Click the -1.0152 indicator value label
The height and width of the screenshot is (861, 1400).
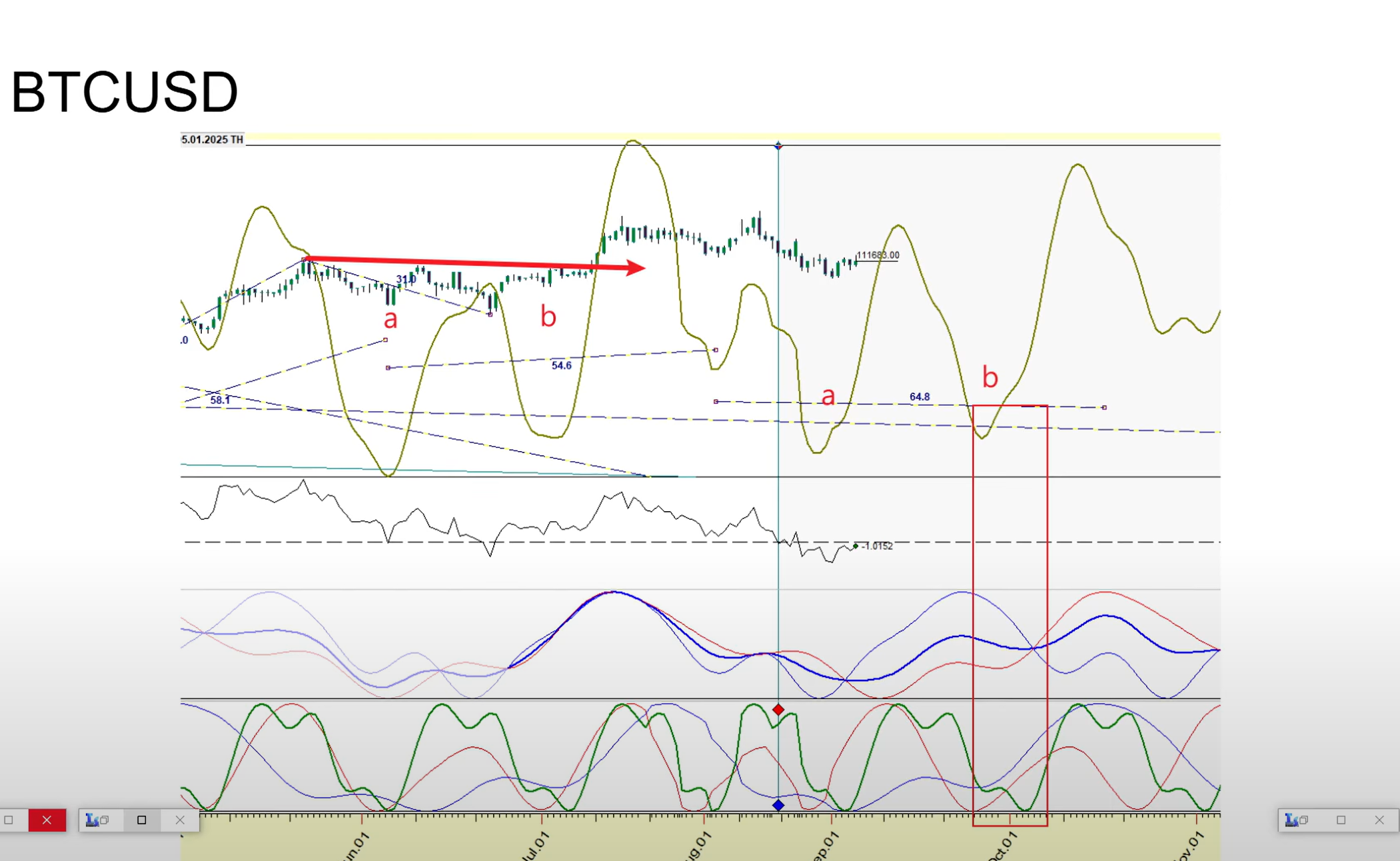point(877,546)
